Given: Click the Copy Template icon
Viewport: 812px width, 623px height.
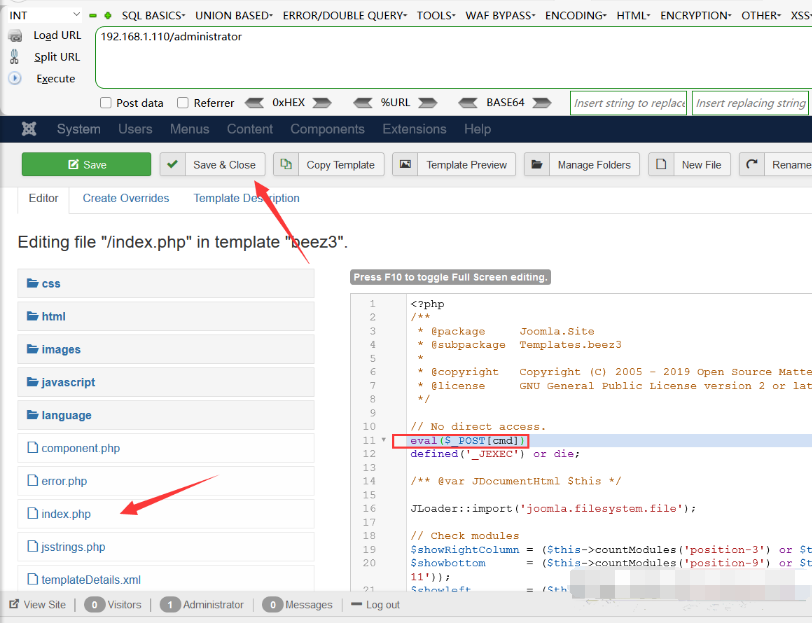Looking at the screenshot, I should pyautogui.click(x=286, y=164).
